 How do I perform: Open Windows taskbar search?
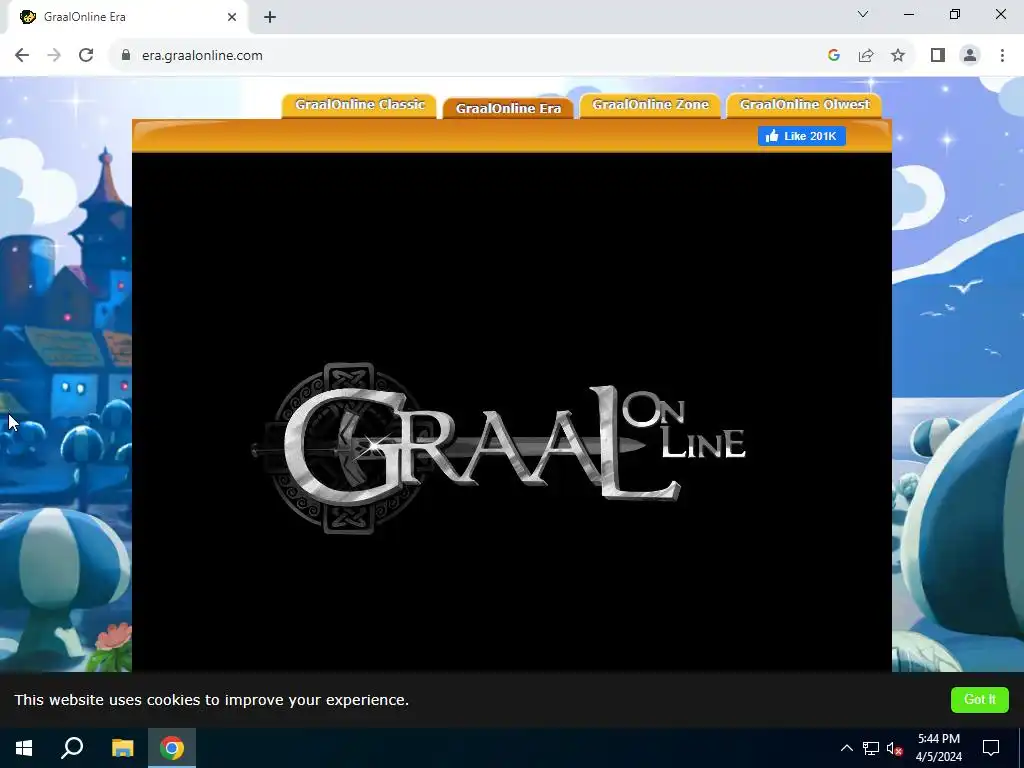pyautogui.click(x=72, y=748)
